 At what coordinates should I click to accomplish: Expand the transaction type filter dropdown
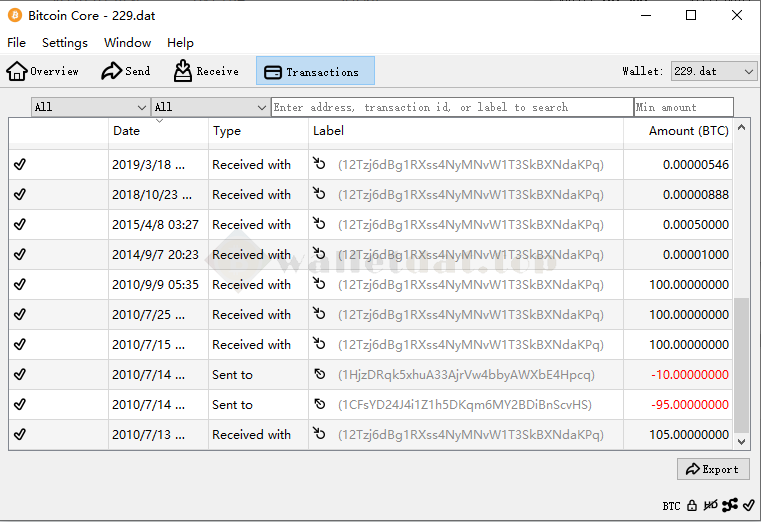click(x=210, y=107)
